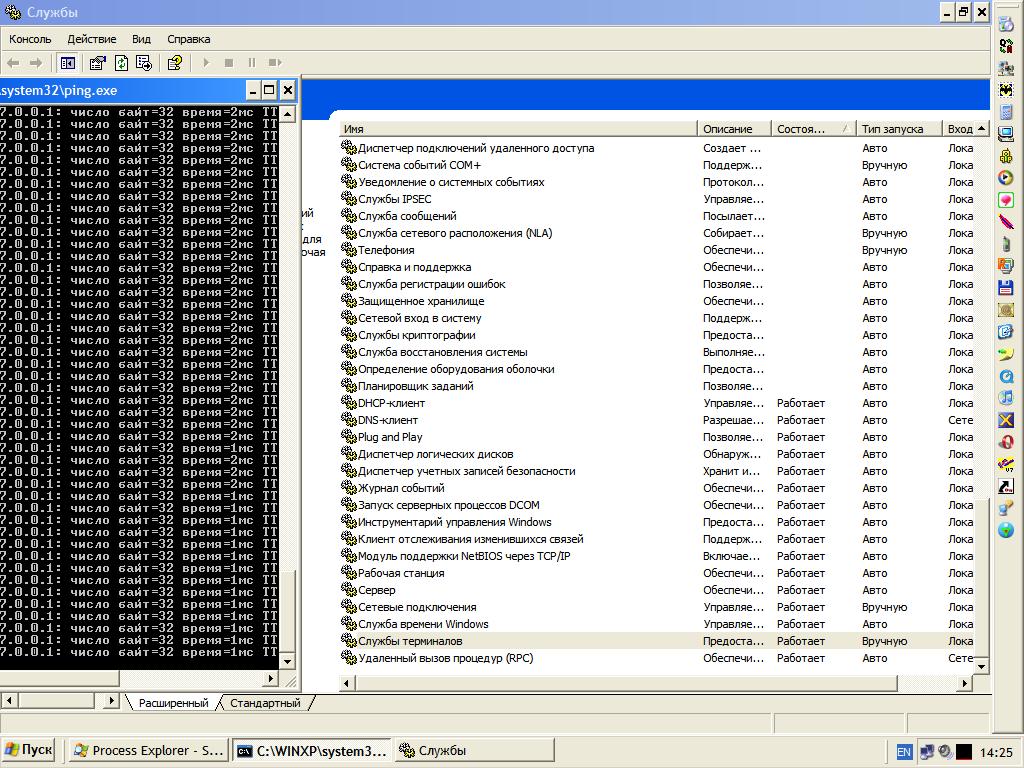Sort by the Состояние column header
Viewport: 1024px width, 768px height.
[814, 129]
